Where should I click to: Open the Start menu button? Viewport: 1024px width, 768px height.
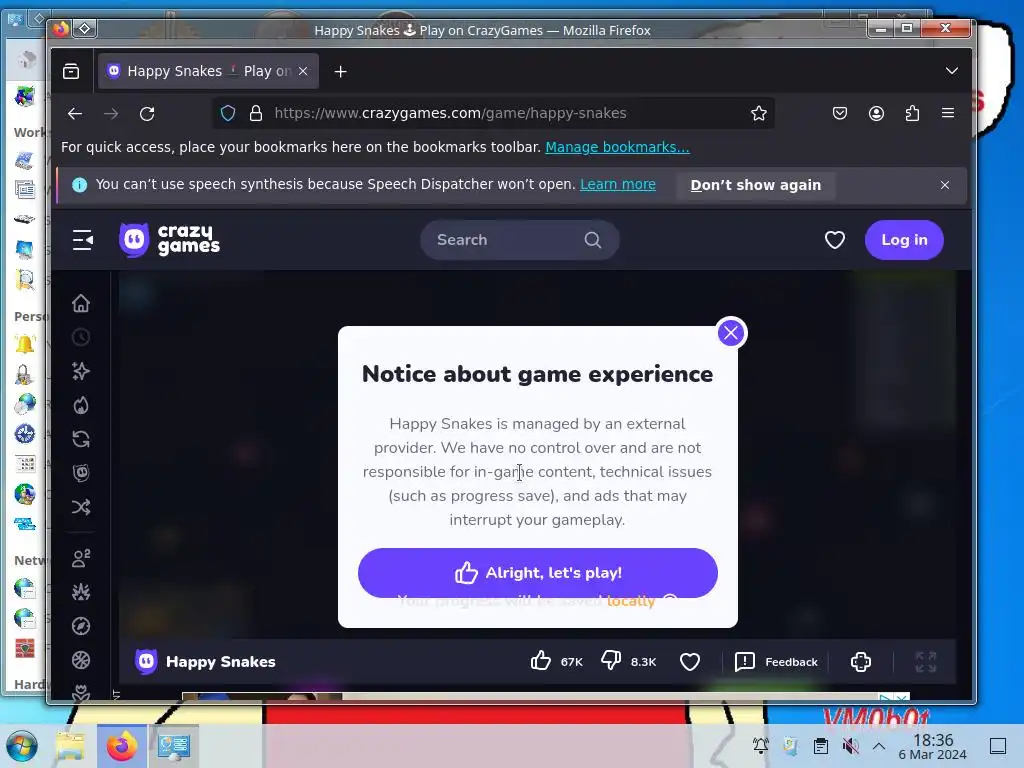(22, 746)
